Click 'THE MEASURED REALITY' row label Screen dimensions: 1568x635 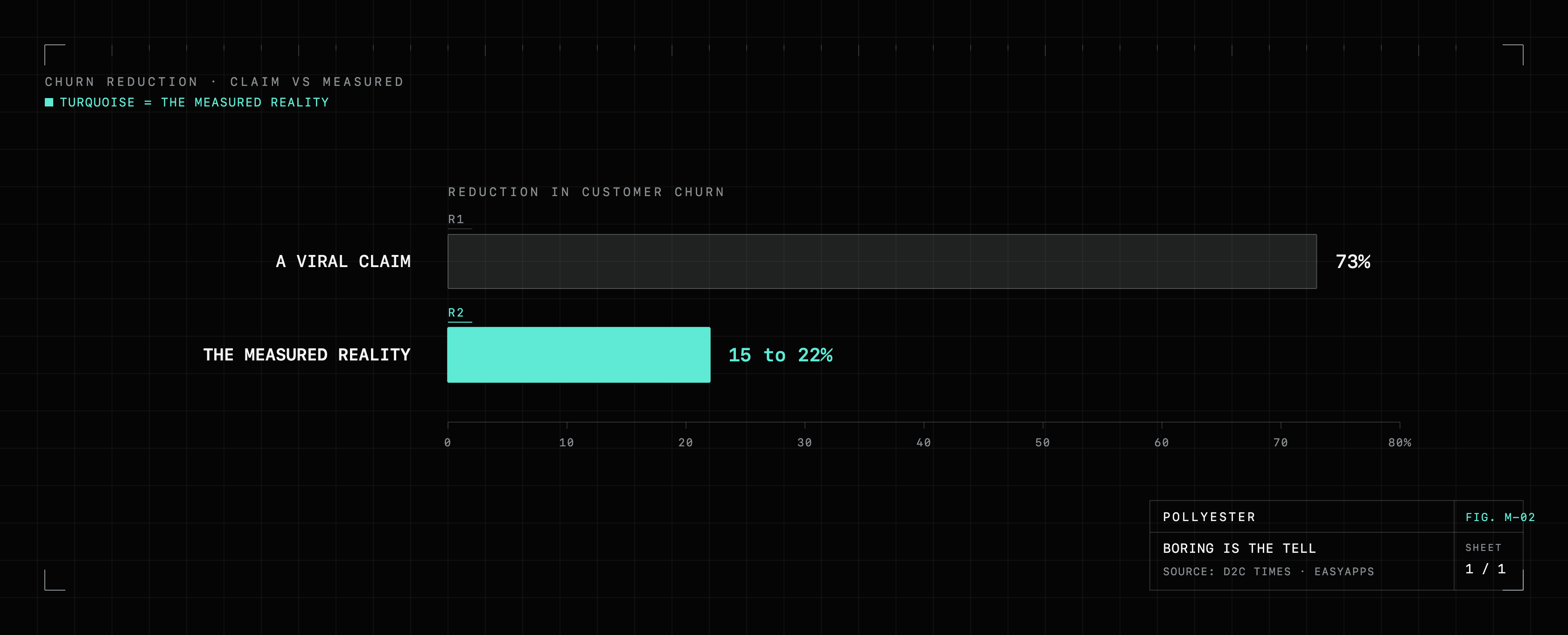(x=307, y=355)
